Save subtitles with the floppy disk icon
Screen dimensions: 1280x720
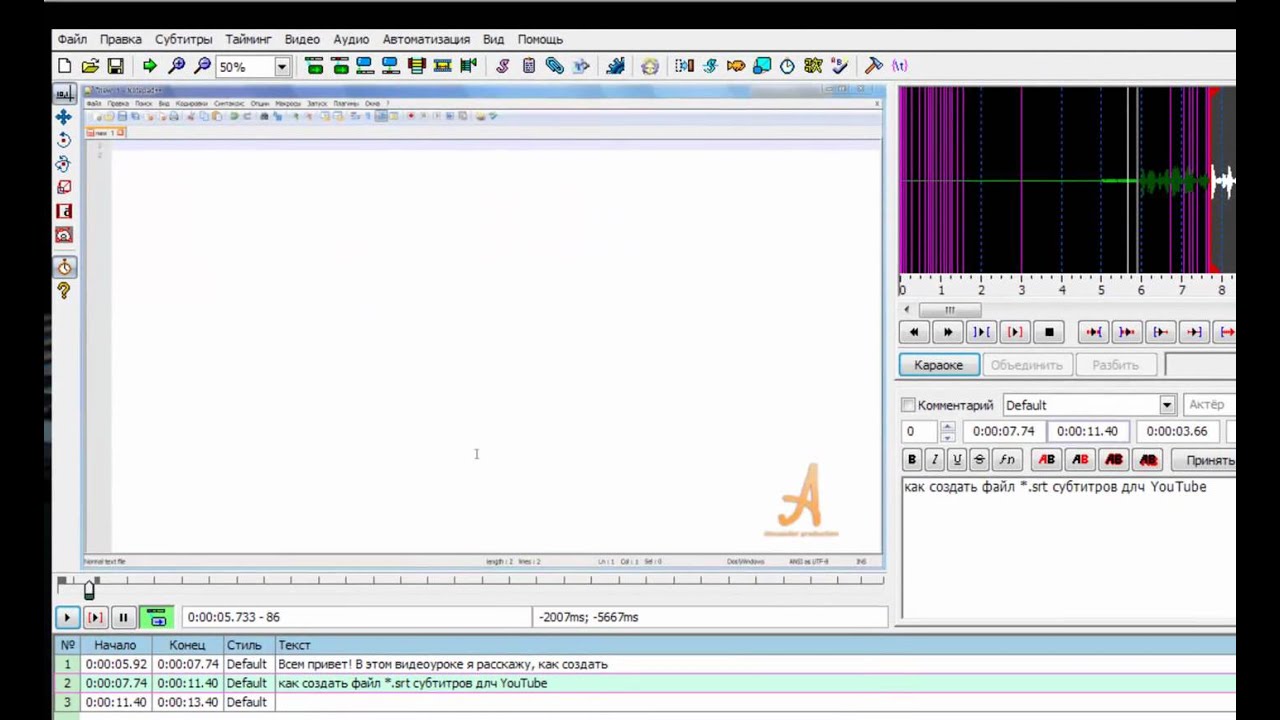tap(115, 66)
